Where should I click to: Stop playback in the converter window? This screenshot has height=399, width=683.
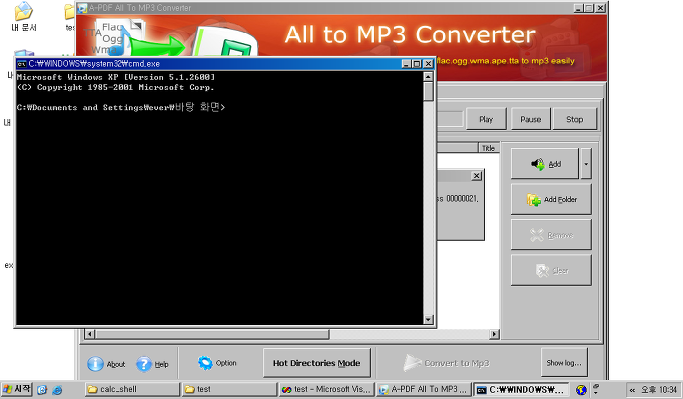[575, 119]
